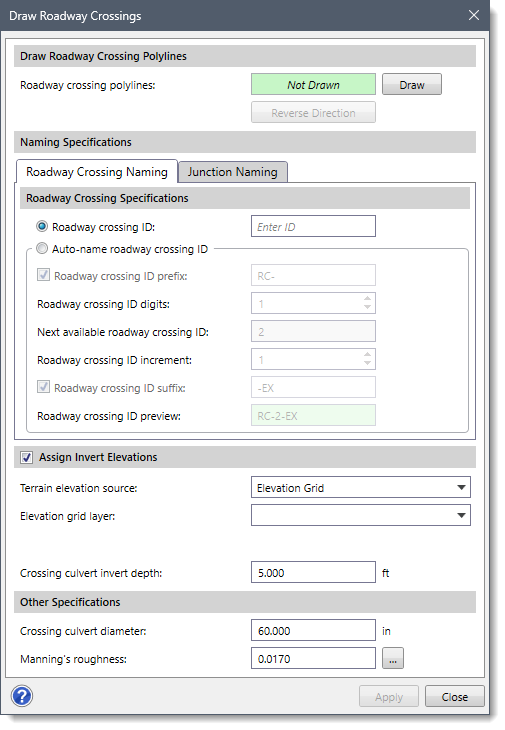Increase Roadway crossing ID increment with up arrow
505x730 pixels.
click(x=367, y=354)
